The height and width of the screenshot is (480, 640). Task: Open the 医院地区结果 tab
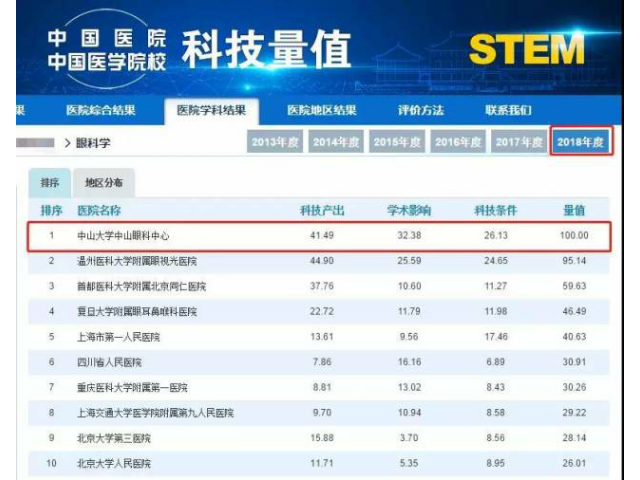point(322,110)
